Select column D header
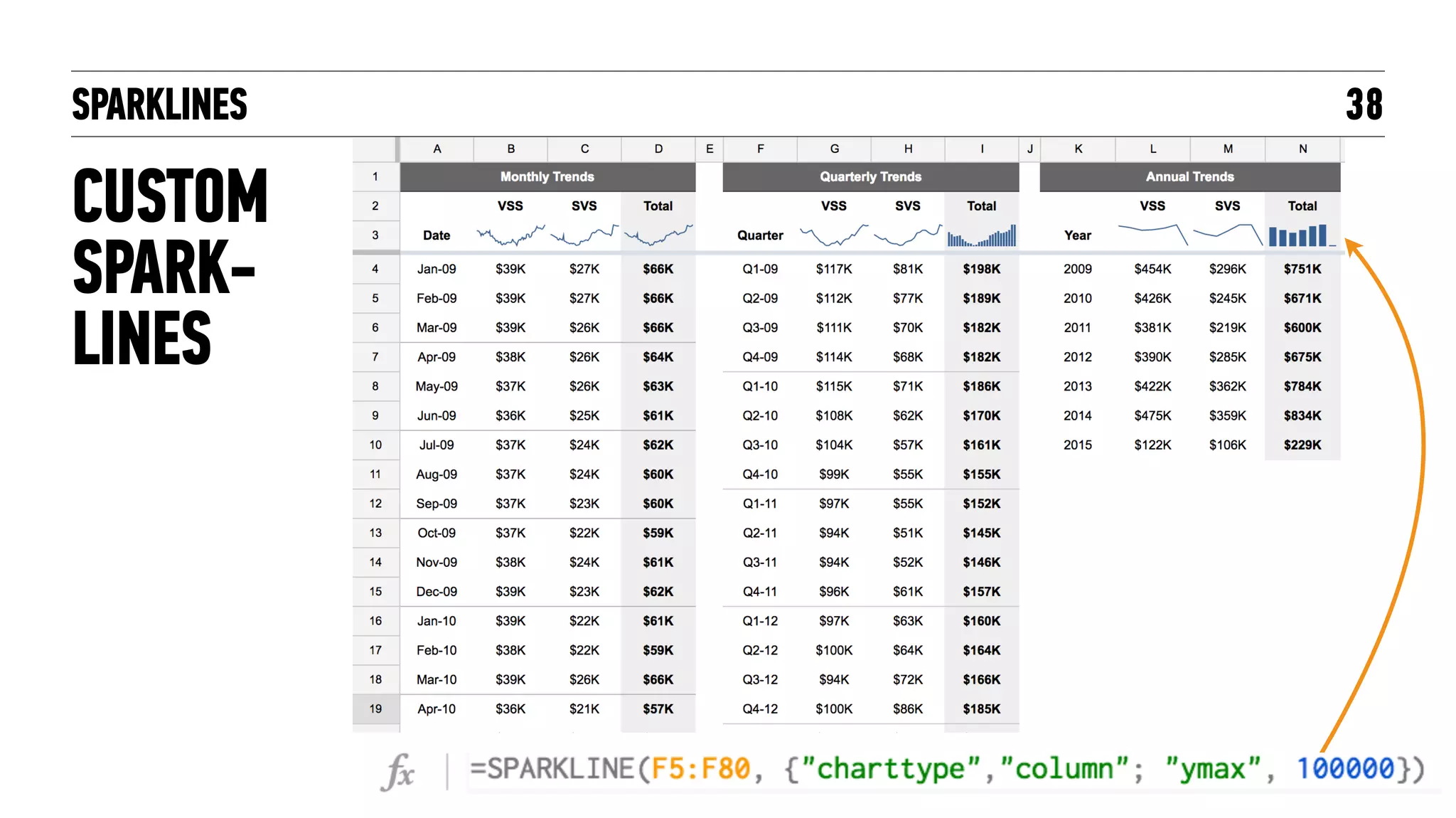Image resolution: width=1456 pixels, height=818 pixels. (658, 149)
